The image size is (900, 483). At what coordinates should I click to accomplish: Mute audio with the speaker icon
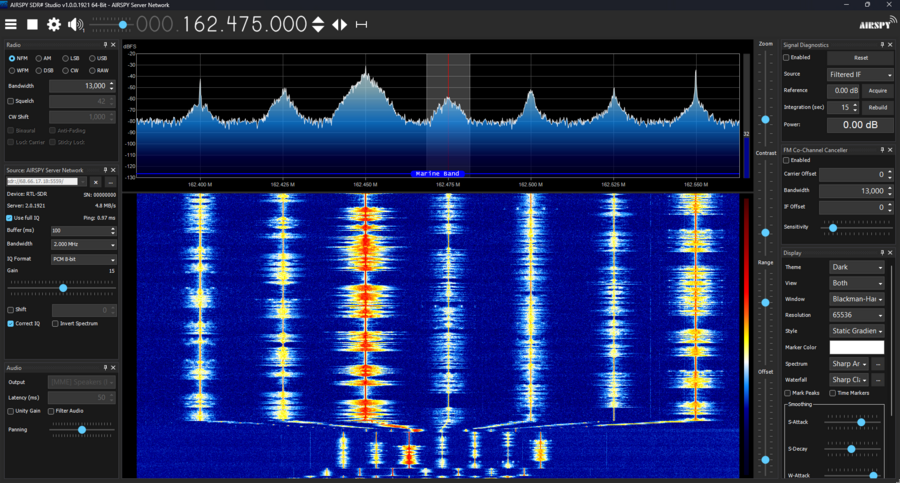click(x=75, y=24)
